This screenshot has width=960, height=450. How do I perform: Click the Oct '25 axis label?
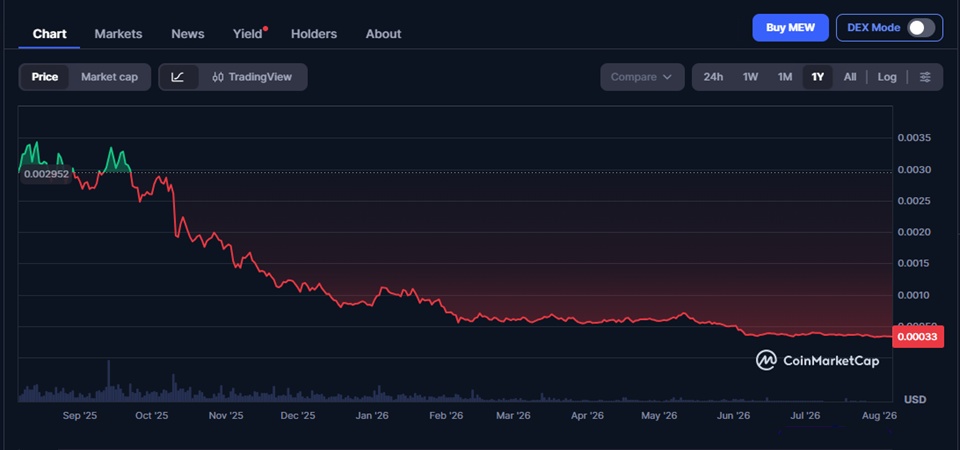(x=151, y=416)
